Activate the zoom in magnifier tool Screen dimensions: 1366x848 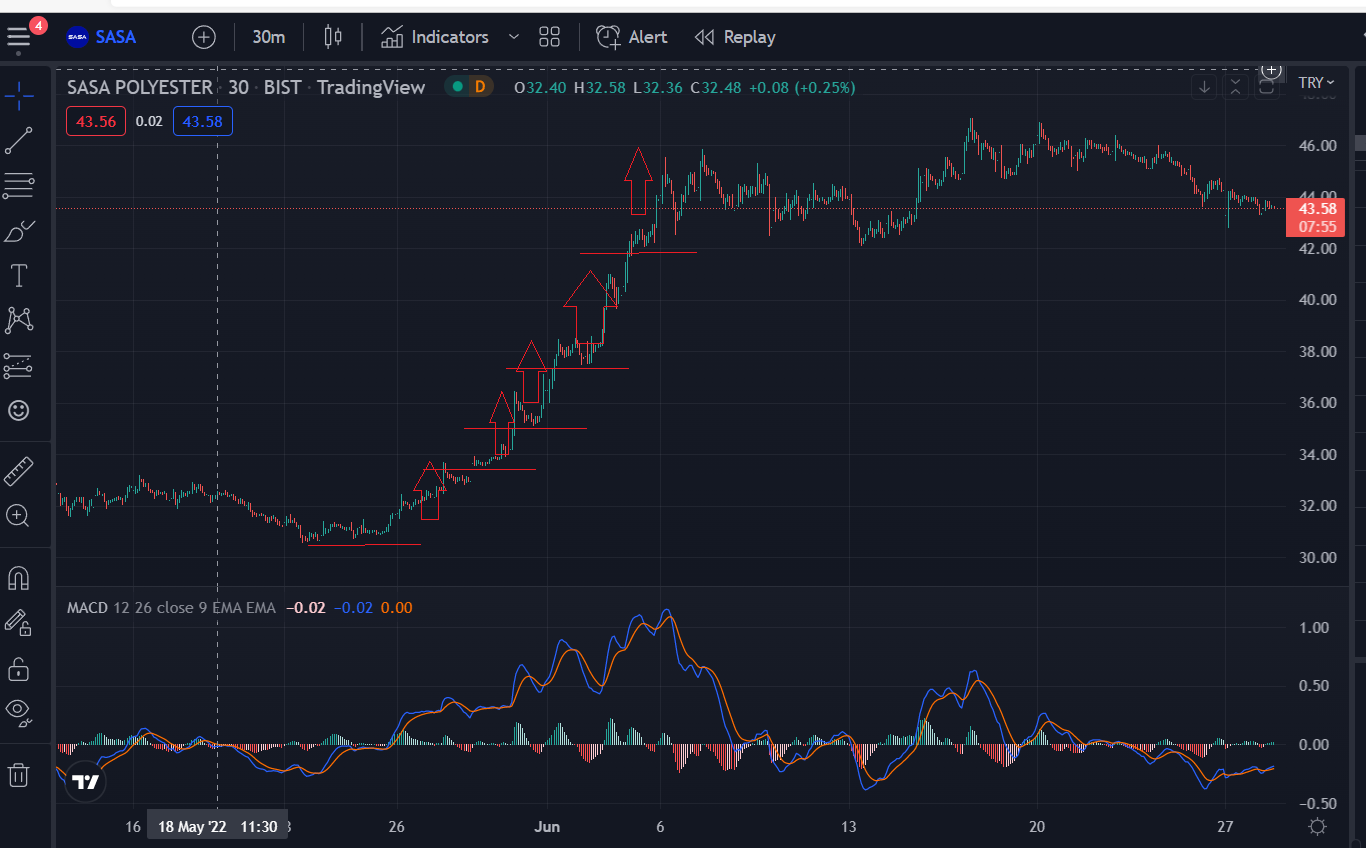[x=18, y=516]
